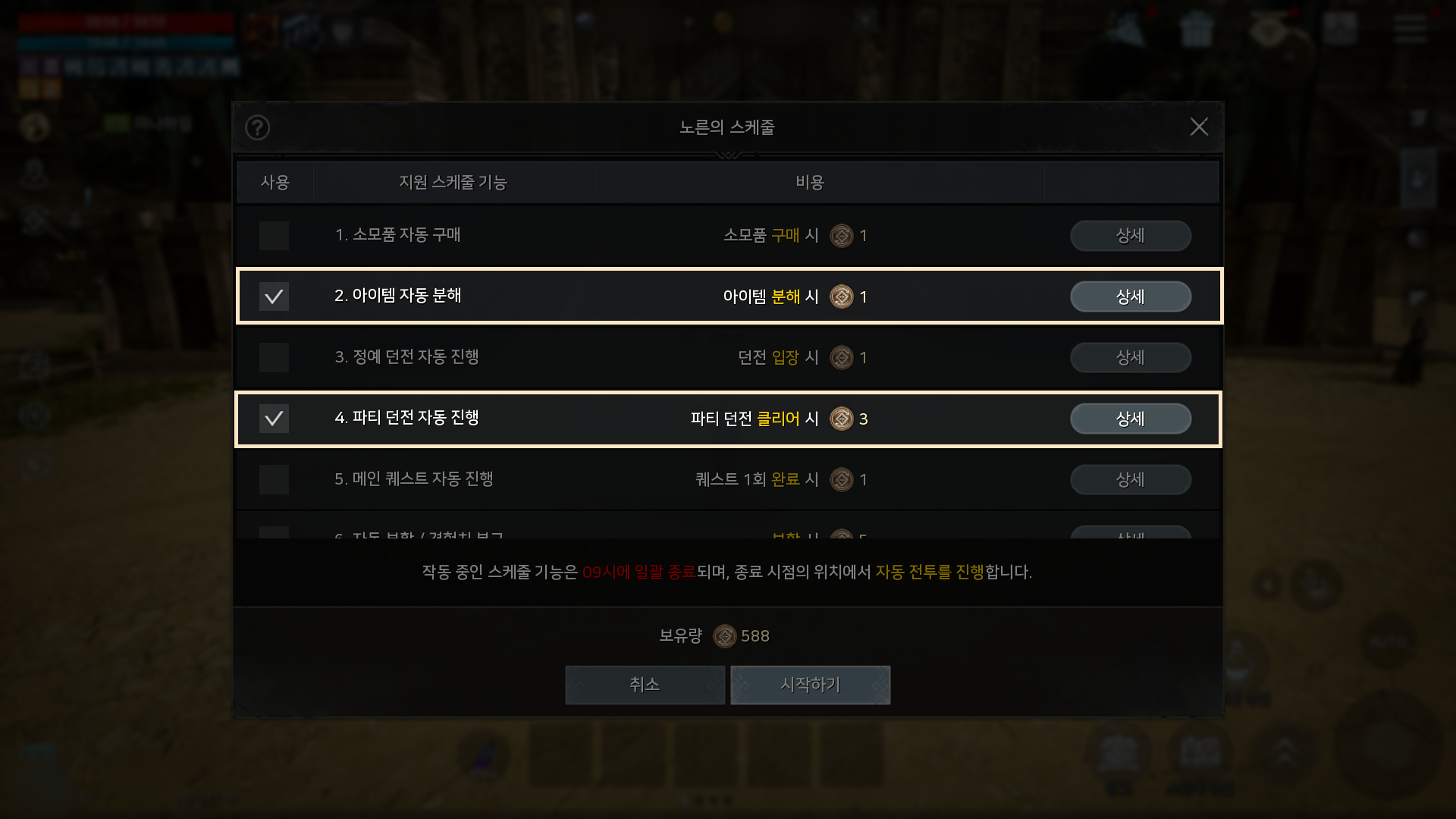
Task: Open the help question mark icon
Action: [257, 127]
